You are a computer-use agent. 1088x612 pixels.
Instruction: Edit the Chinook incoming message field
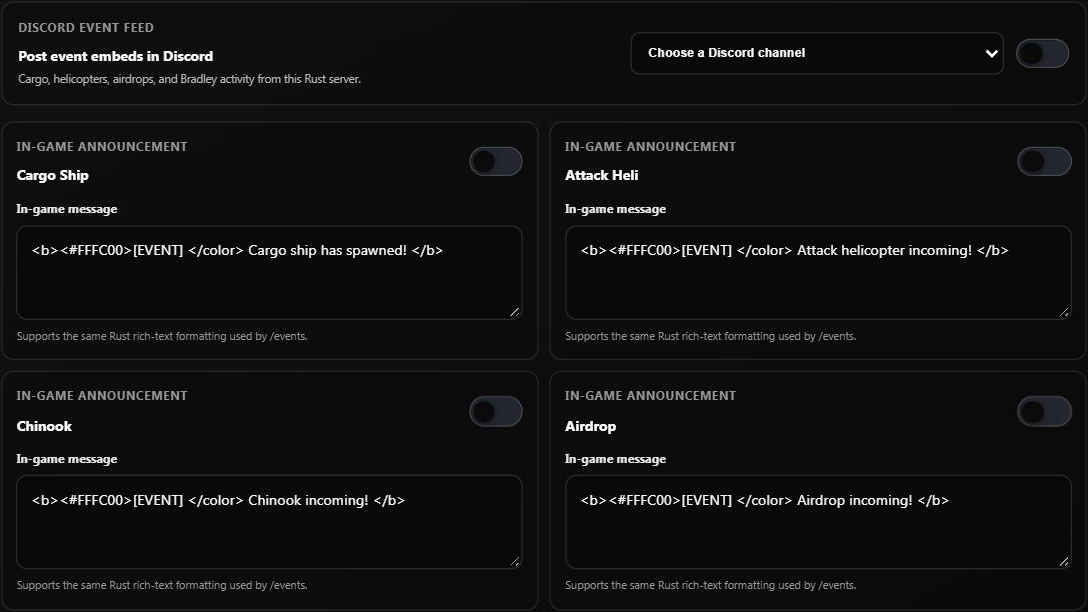pos(269,522)
